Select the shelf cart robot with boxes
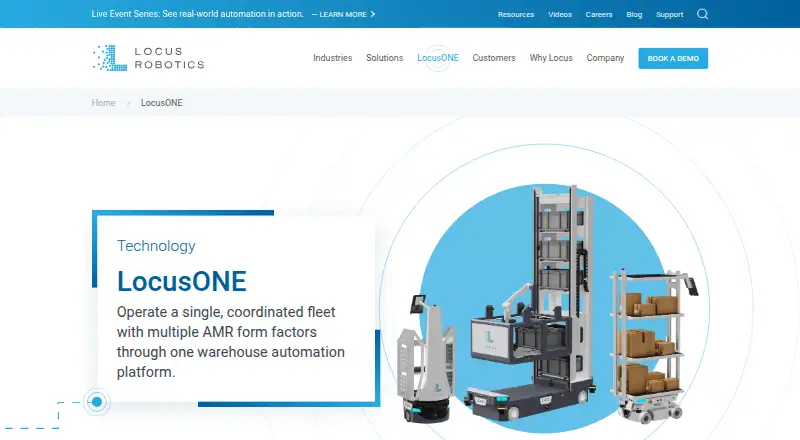800x440 pixels. (654, 346)
